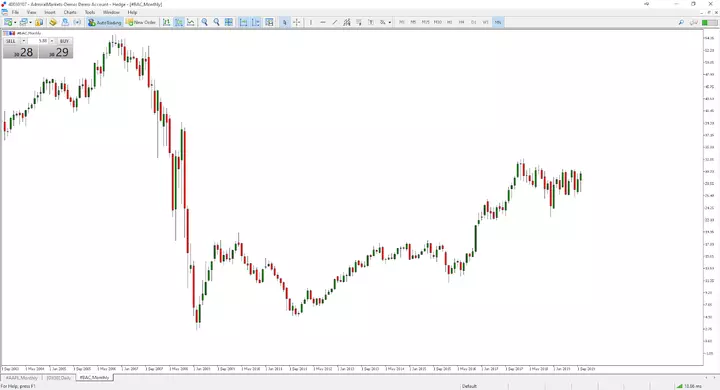Switch to M1 timeframe
The width and height of the screenshot is (720, 390).
click(x=402, y=22)
